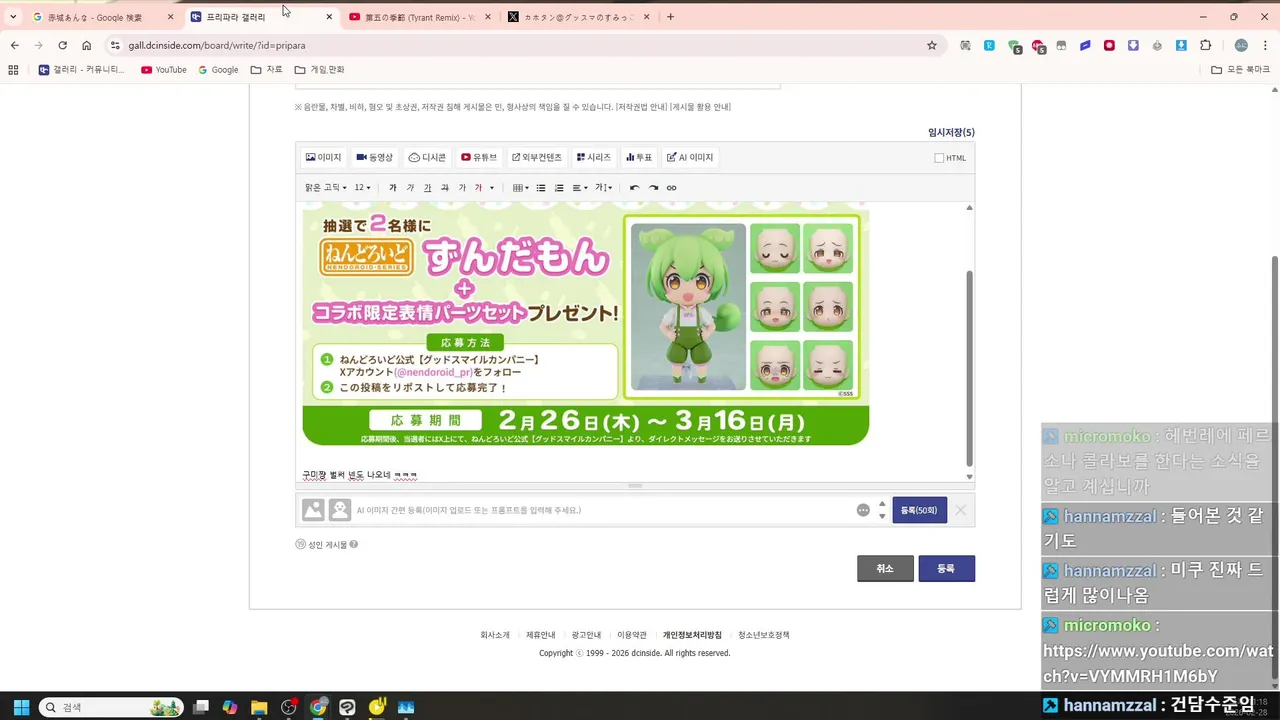Cancel writing with the 취소 button
Viewport: 1280px width, 720px height.
click(x=885, y=568)
